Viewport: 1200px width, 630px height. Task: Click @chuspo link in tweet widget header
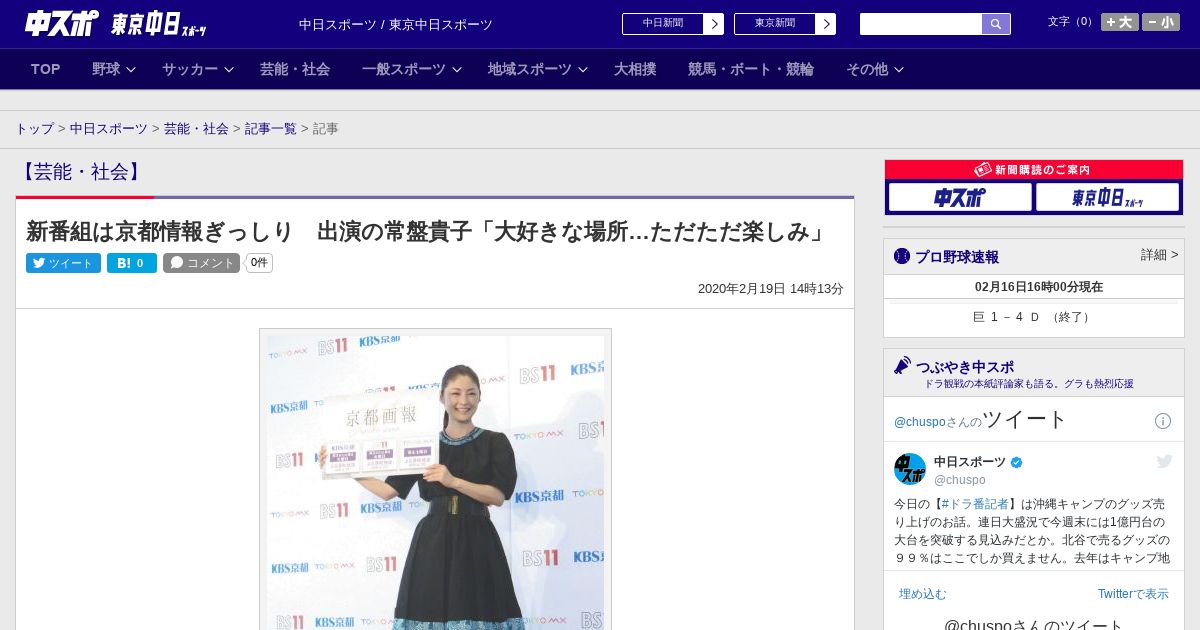[x=919, y=422]
